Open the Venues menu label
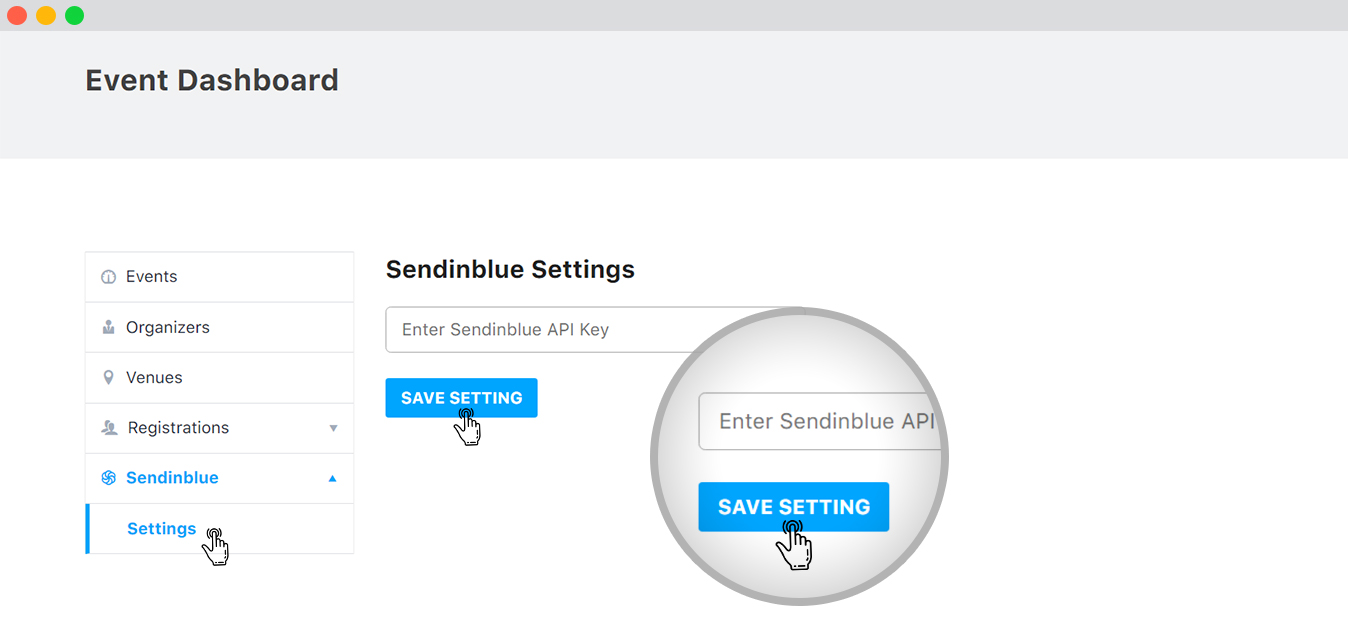 (x=154, y=378)
